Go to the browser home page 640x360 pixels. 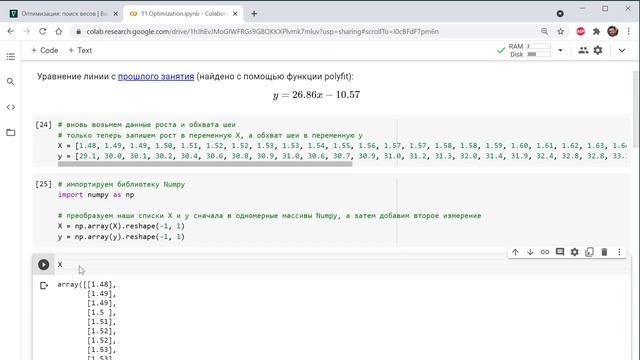59,31
